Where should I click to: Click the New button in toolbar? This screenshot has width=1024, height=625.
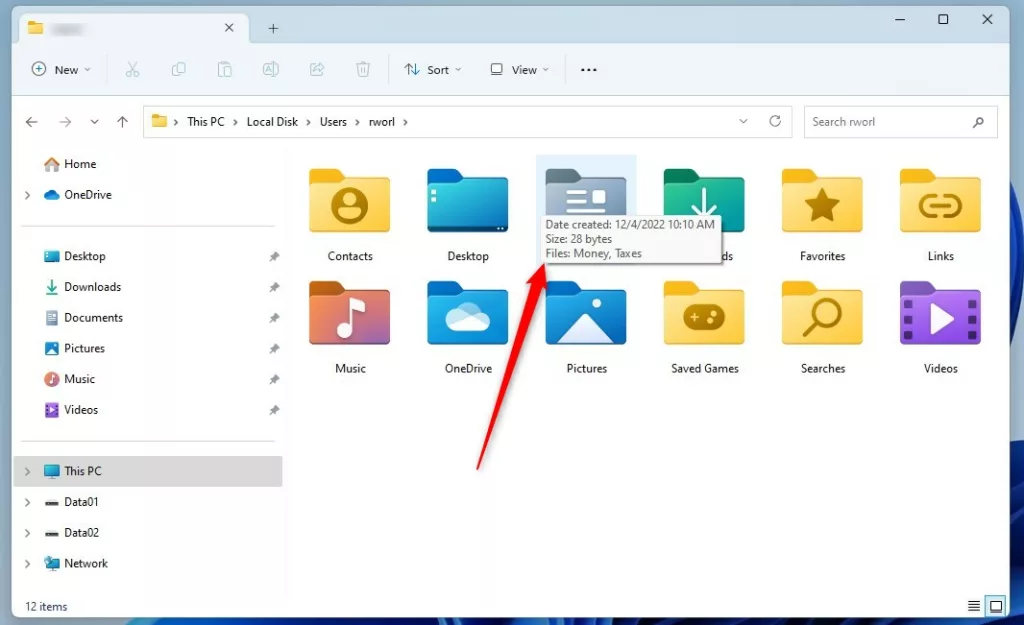(x=60, y=70)
